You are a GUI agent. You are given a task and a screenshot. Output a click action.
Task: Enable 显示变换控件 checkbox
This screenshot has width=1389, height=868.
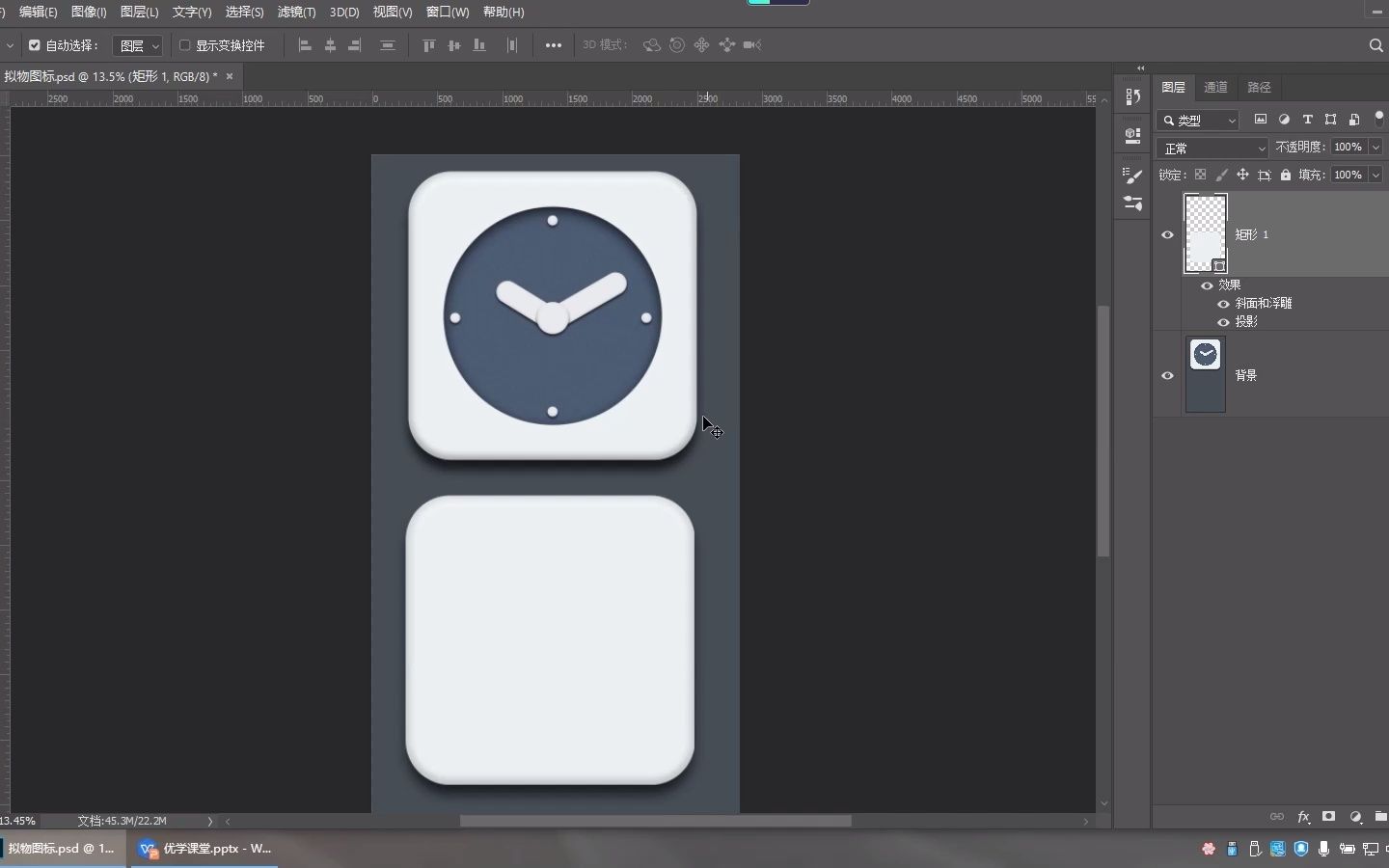[185, 45]
